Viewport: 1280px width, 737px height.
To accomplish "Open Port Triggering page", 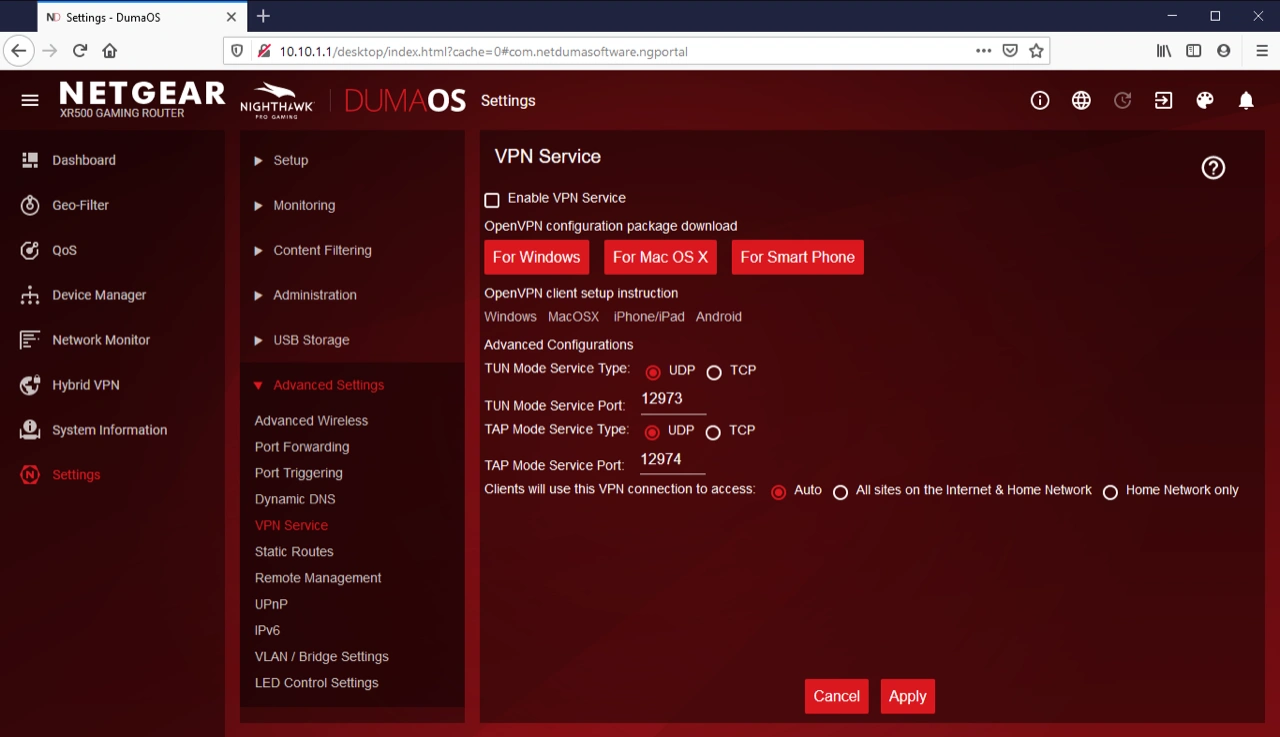I will coord(298,473).
